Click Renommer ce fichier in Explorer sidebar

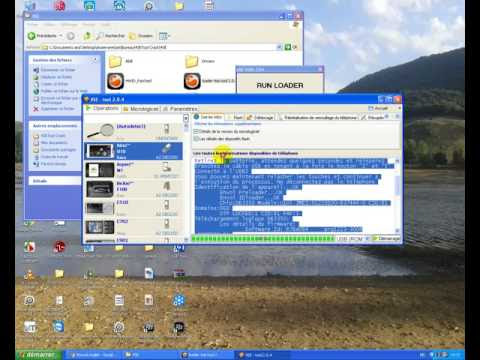coord(55,70)
